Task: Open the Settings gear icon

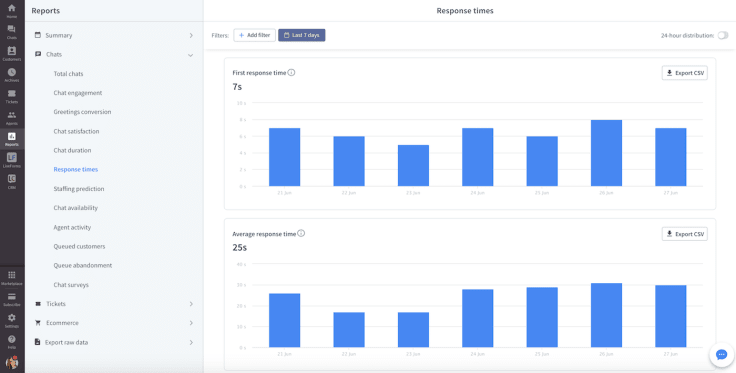Action: (12, 318)
